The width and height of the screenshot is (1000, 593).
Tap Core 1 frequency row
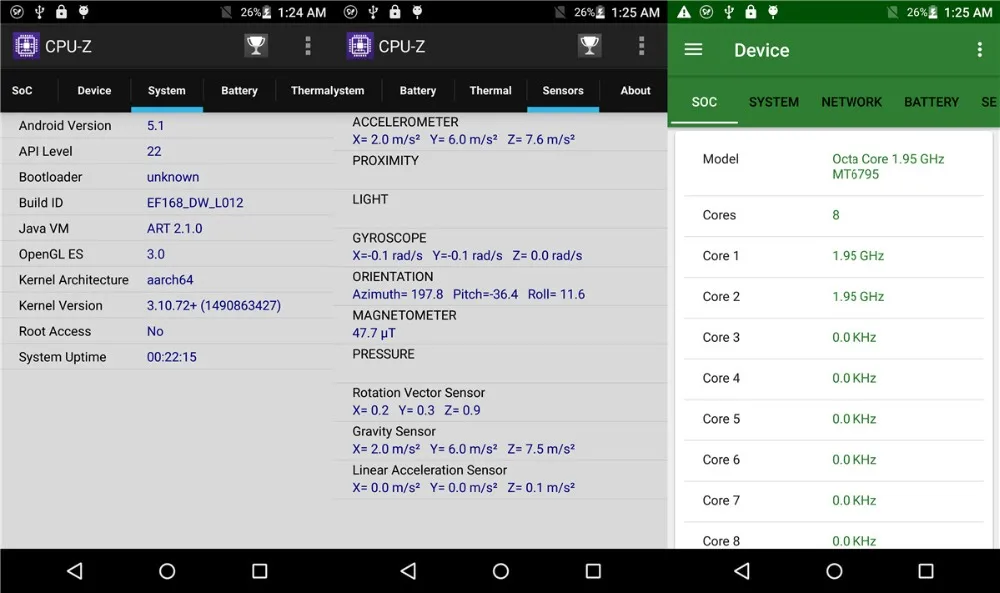pyautogui.click(x=834, y=256)
